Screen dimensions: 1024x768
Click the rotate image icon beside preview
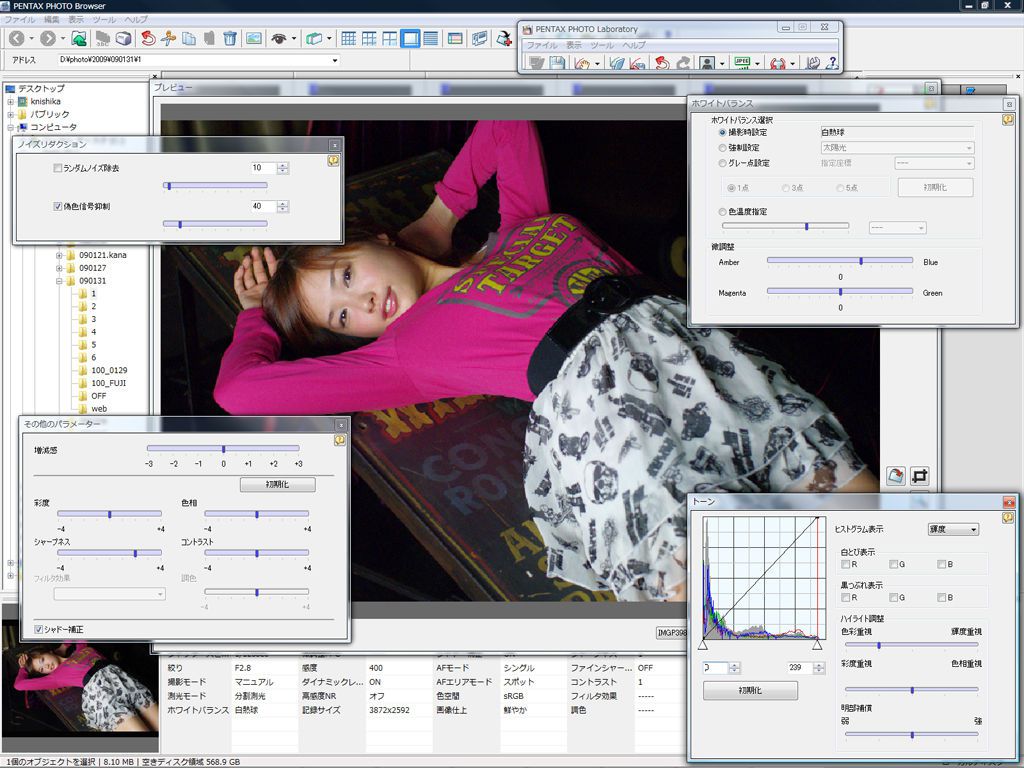(x=896, y=476)
